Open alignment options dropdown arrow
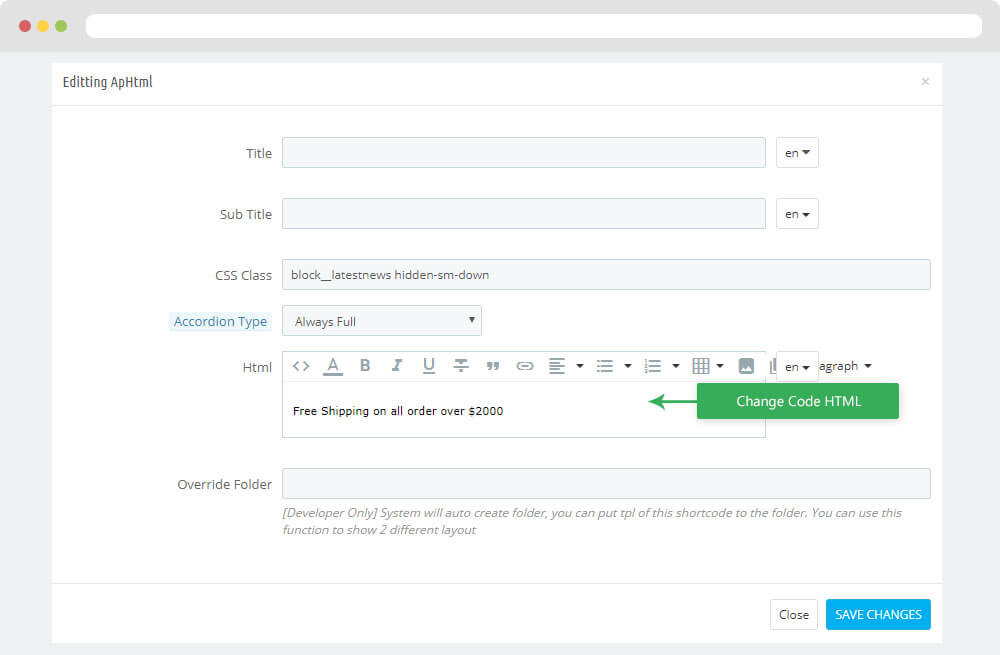The width and height of the screenshot is (1000, 655). pos(580,366)
